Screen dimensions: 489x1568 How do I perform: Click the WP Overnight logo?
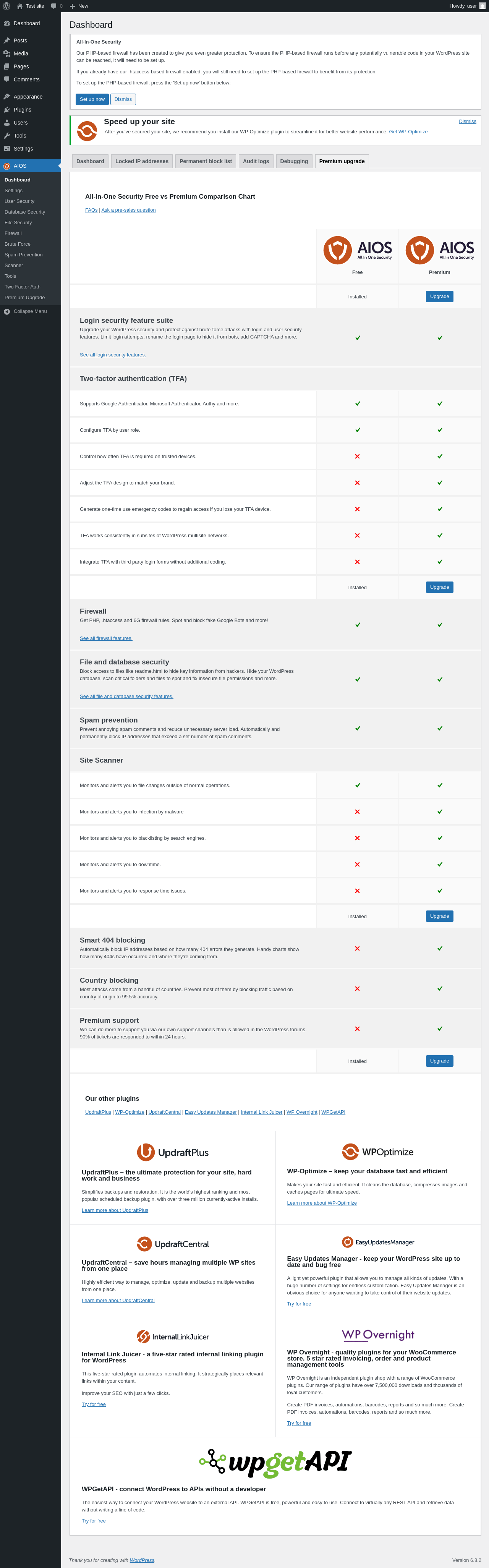(378, 1335)
